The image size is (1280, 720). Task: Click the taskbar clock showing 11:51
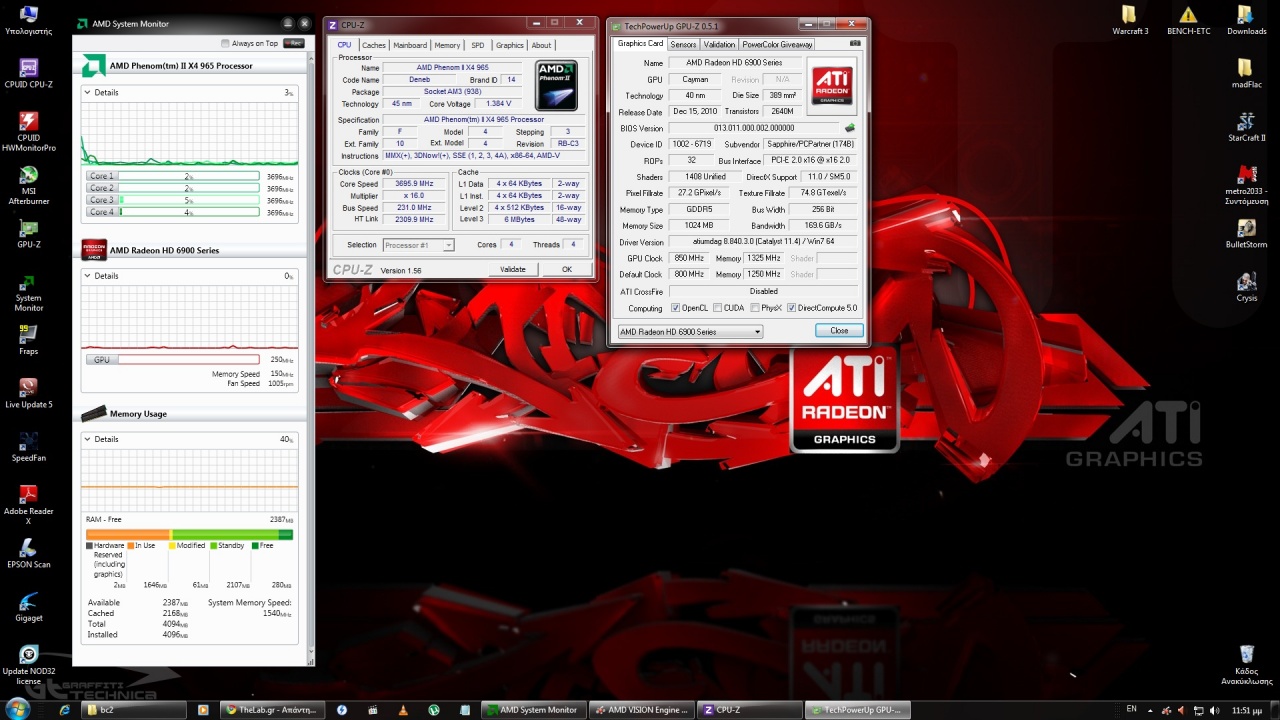click(x=1246, y=710)
